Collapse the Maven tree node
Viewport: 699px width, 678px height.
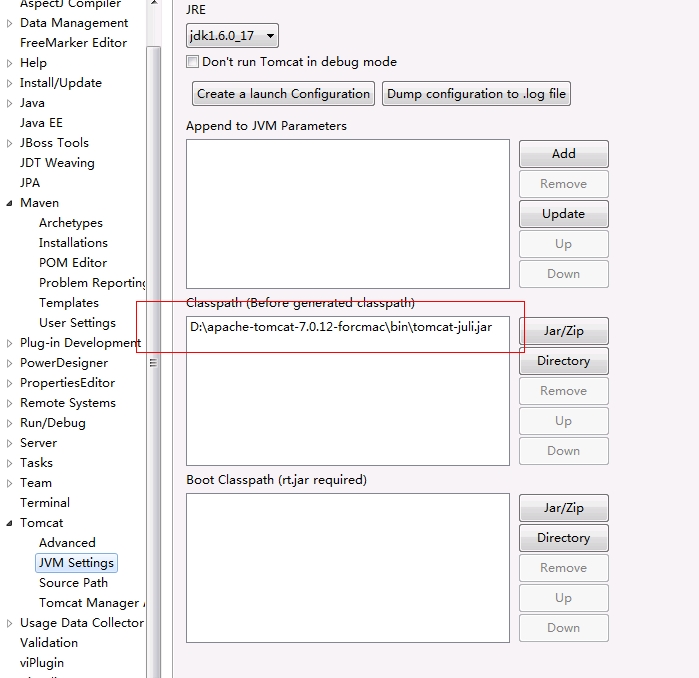pos(9,203)
